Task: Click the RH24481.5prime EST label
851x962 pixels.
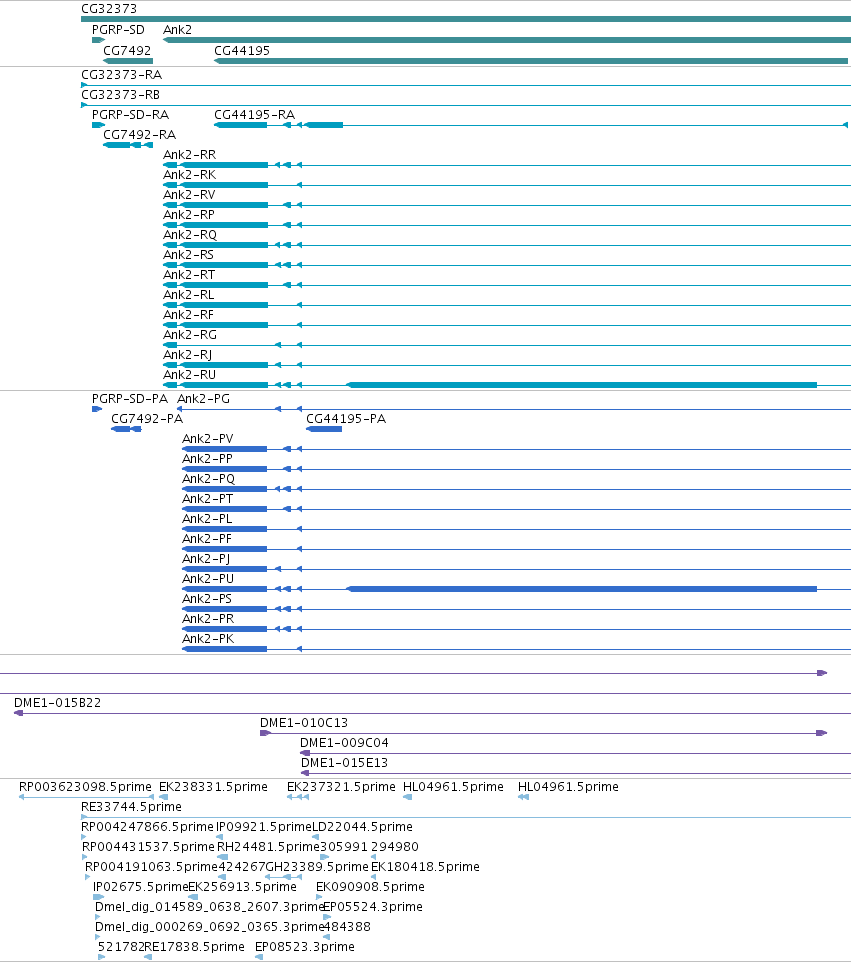Action: click(x=269, y=847)
